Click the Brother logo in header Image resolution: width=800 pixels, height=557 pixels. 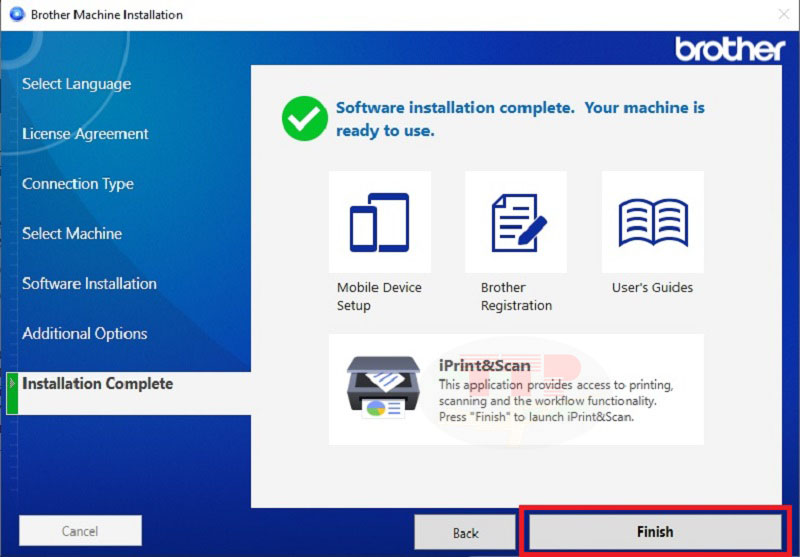pos(729,49)
